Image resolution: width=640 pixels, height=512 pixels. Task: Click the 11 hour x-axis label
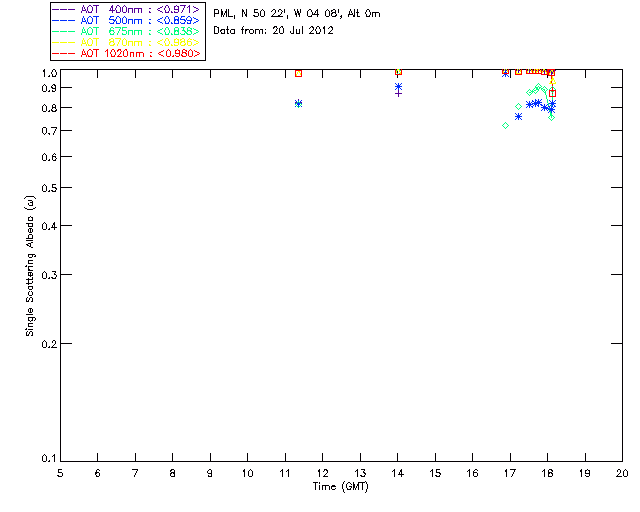[285, 474]
